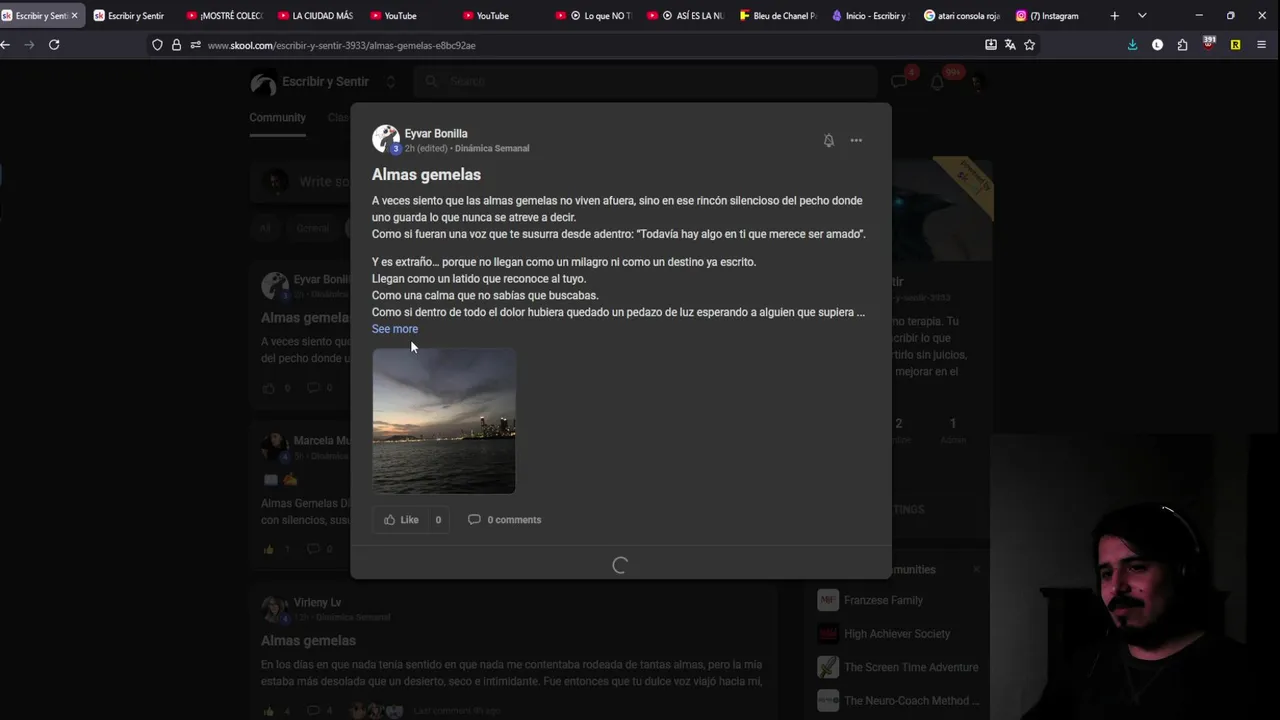
Task: Open the extensions puzzle icon
Action: coord(1182,45)
